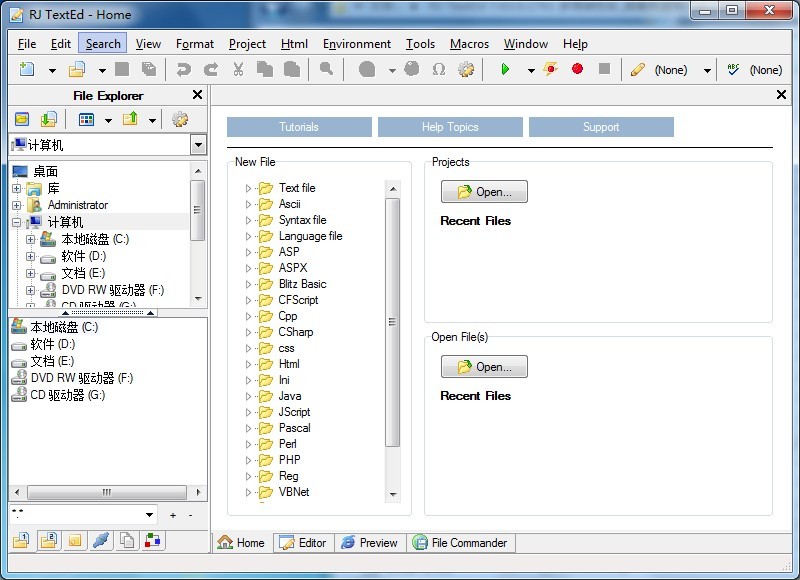Click the highlighter pencil icon in toolbar
The image size is (800, 580).
pos(637,69)
